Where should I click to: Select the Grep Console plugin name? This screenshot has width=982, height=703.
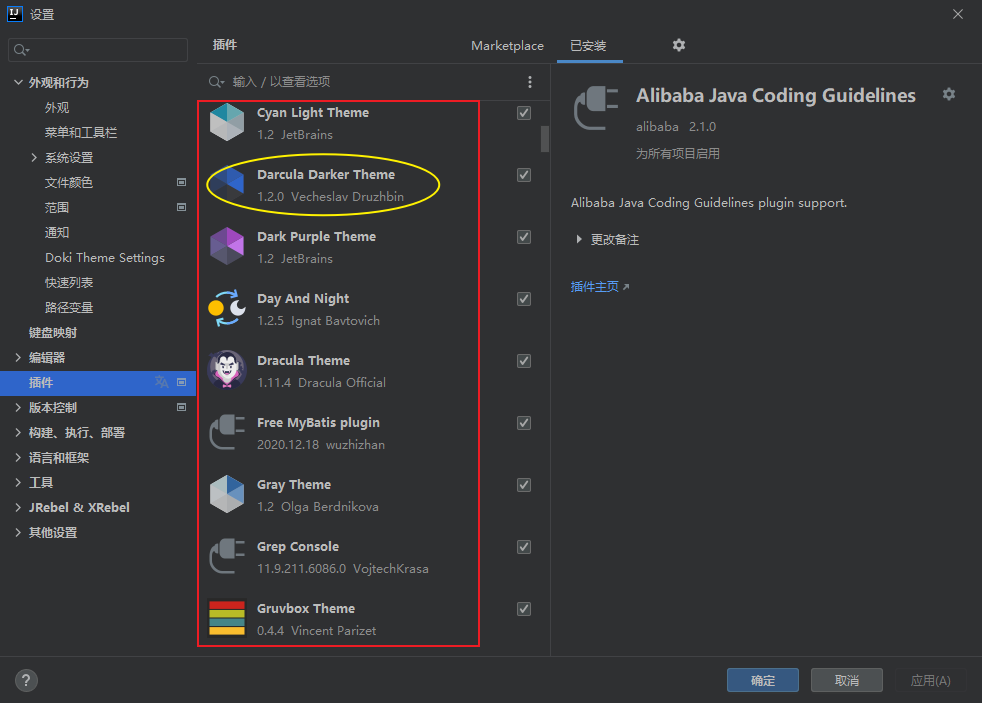[x=297, y=546]
